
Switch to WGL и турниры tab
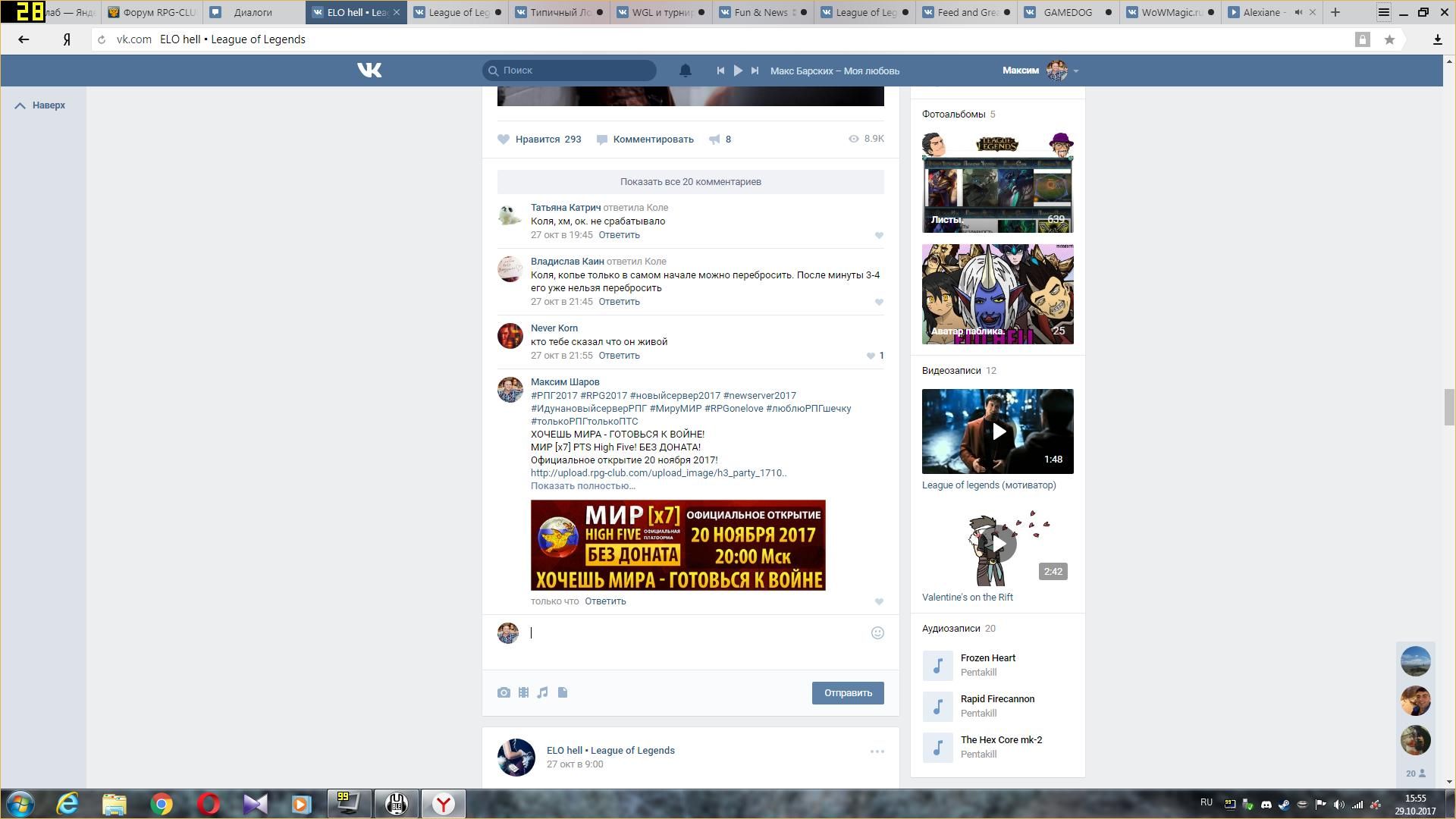tap(661, 12)
